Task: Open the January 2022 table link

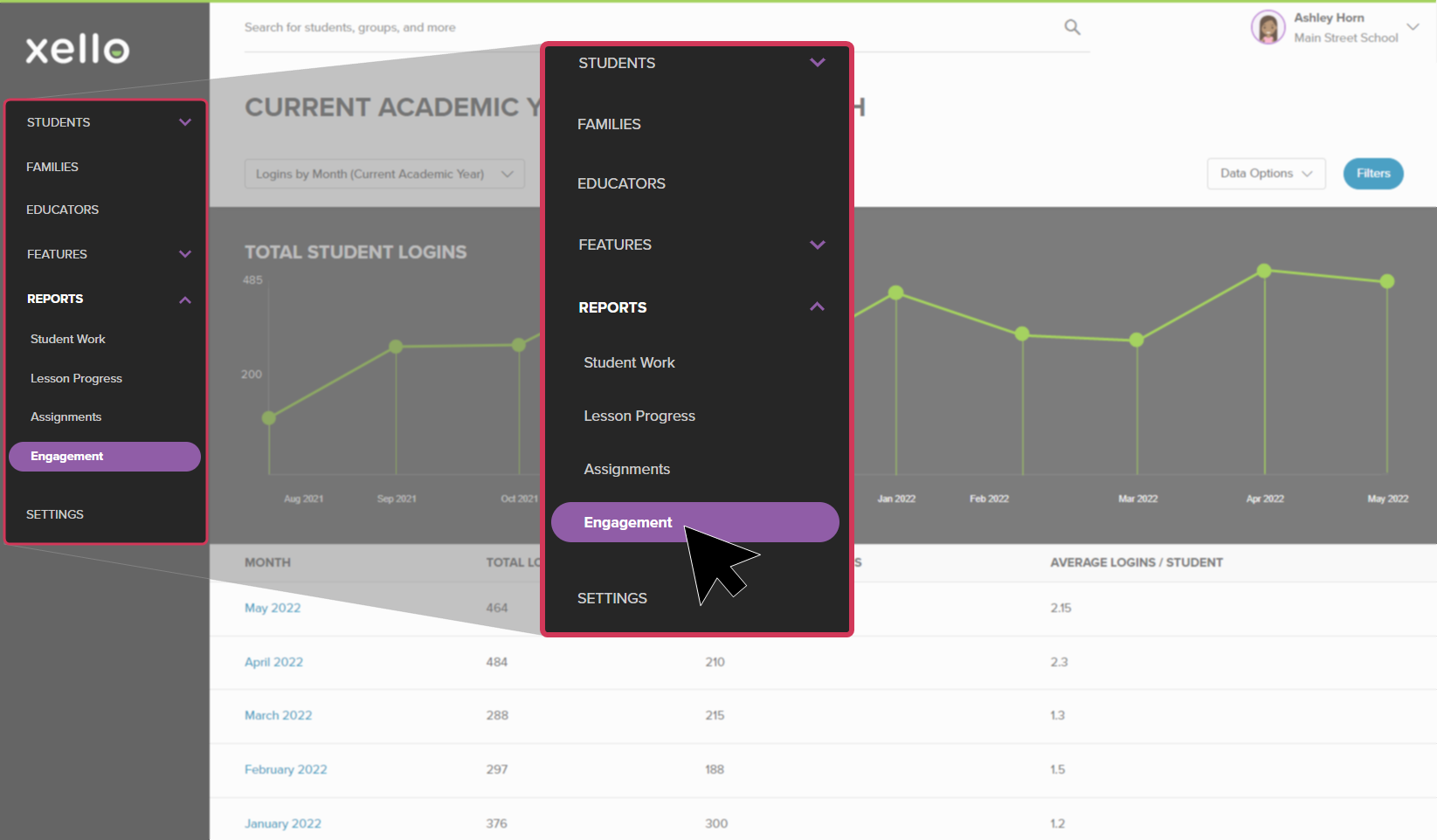Action: [x=283, y=823]
